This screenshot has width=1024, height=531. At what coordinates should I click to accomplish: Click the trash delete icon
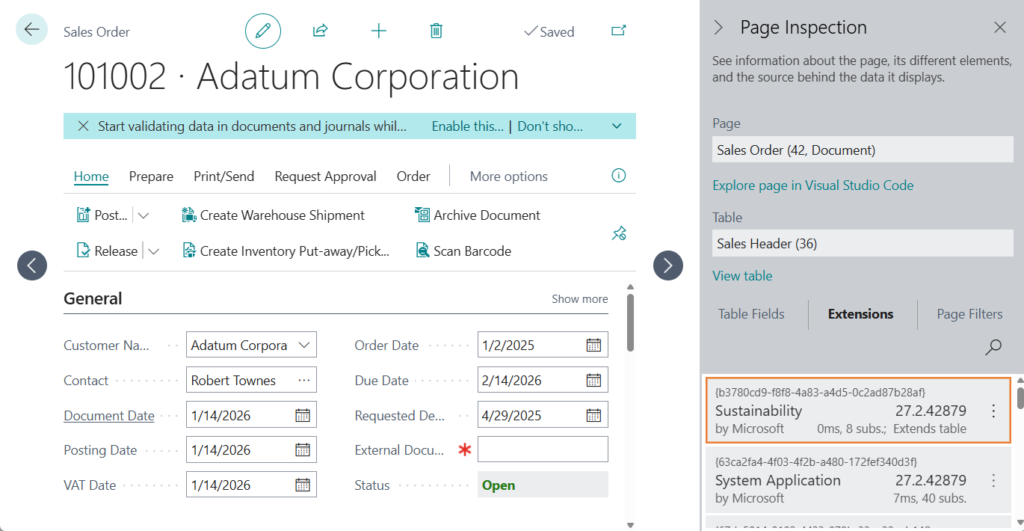coord(436,31)
